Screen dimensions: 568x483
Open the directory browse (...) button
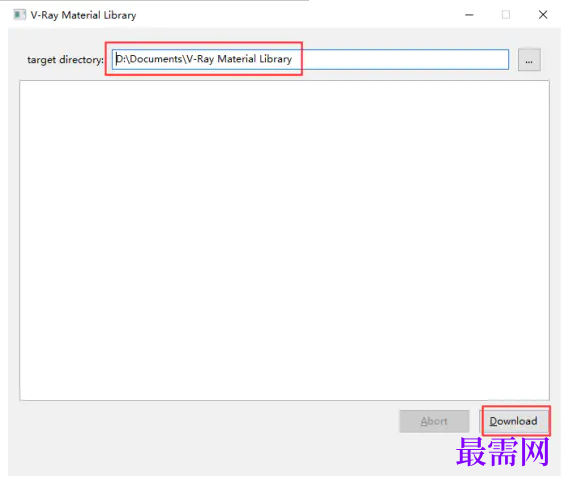click(529, 60)
